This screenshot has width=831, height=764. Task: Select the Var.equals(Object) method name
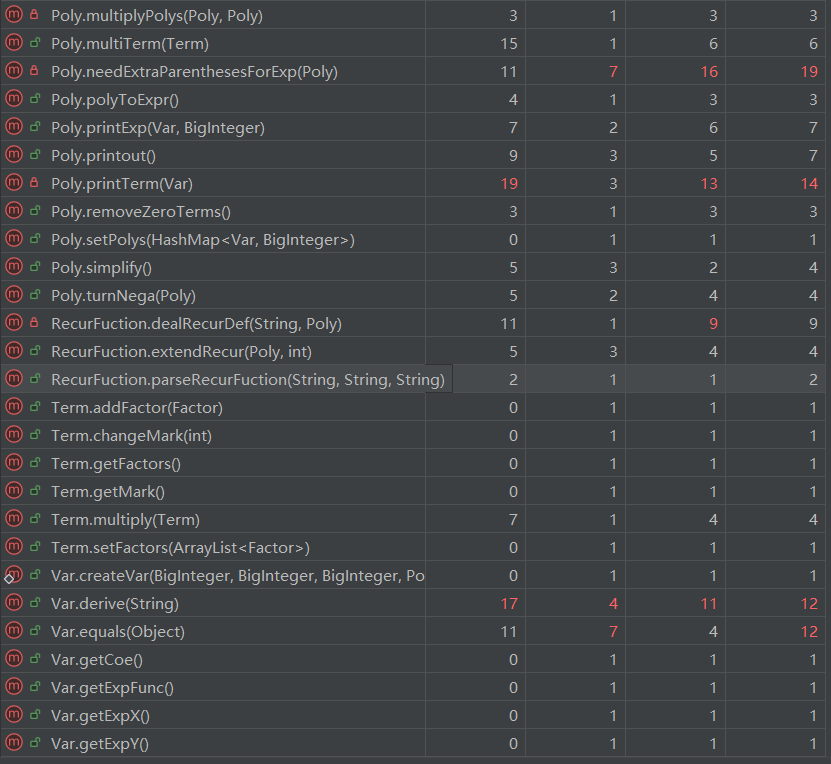118,632
